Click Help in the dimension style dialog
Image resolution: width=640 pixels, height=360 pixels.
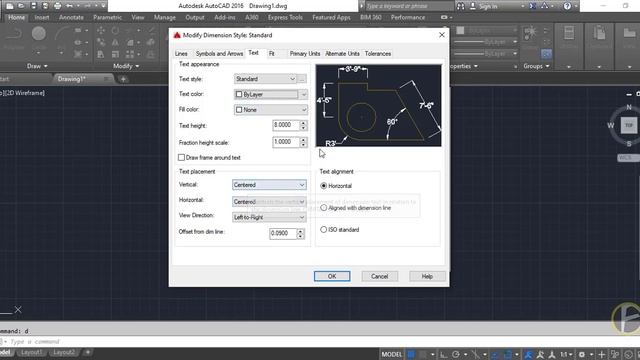click(427, 276)
